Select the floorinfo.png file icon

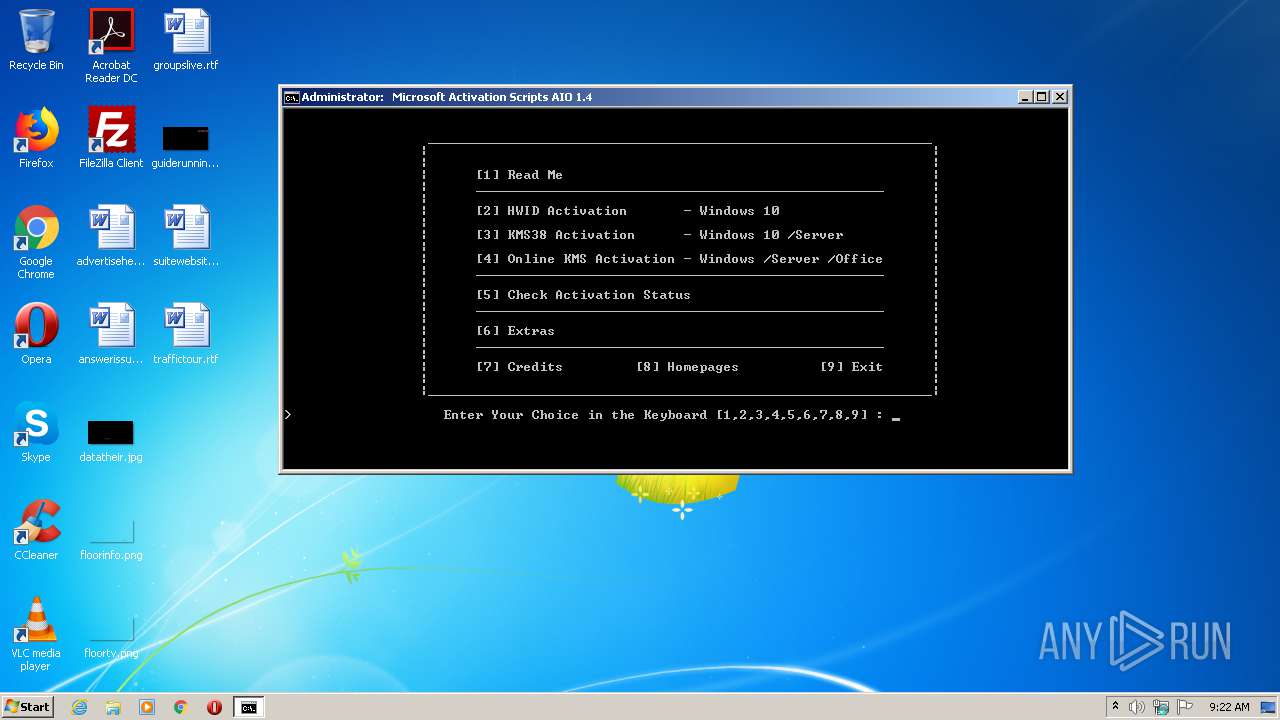111,530
